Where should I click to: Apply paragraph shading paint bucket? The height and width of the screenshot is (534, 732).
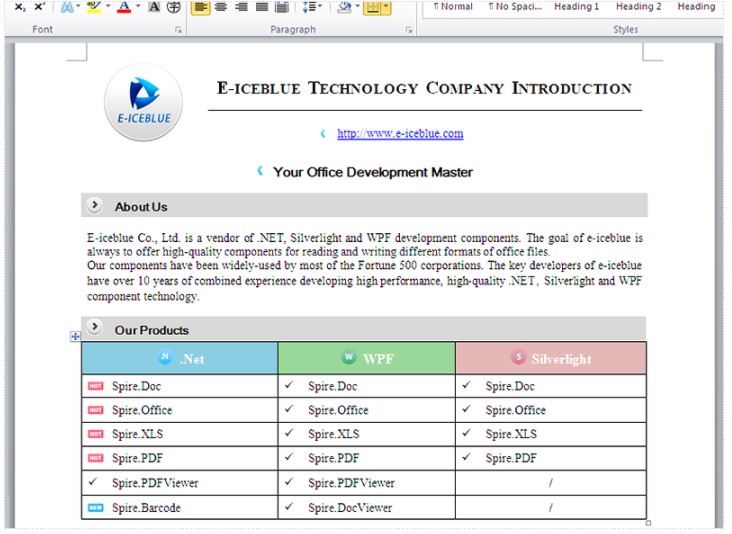345,7
